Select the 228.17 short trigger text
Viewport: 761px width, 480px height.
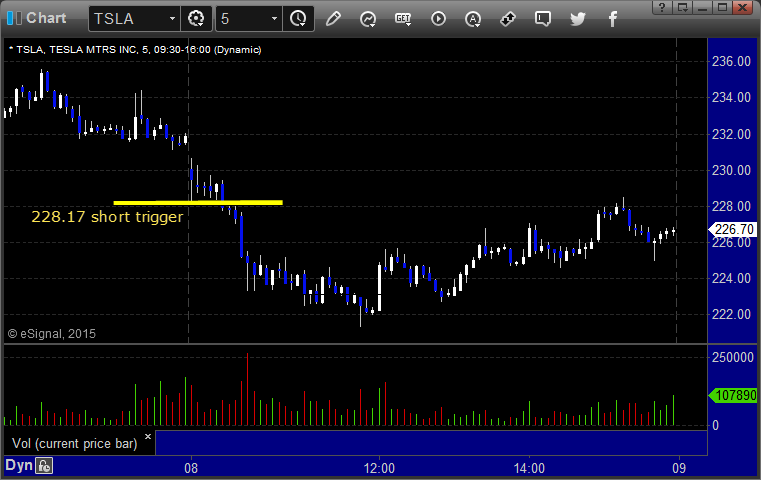click(107, 216)
